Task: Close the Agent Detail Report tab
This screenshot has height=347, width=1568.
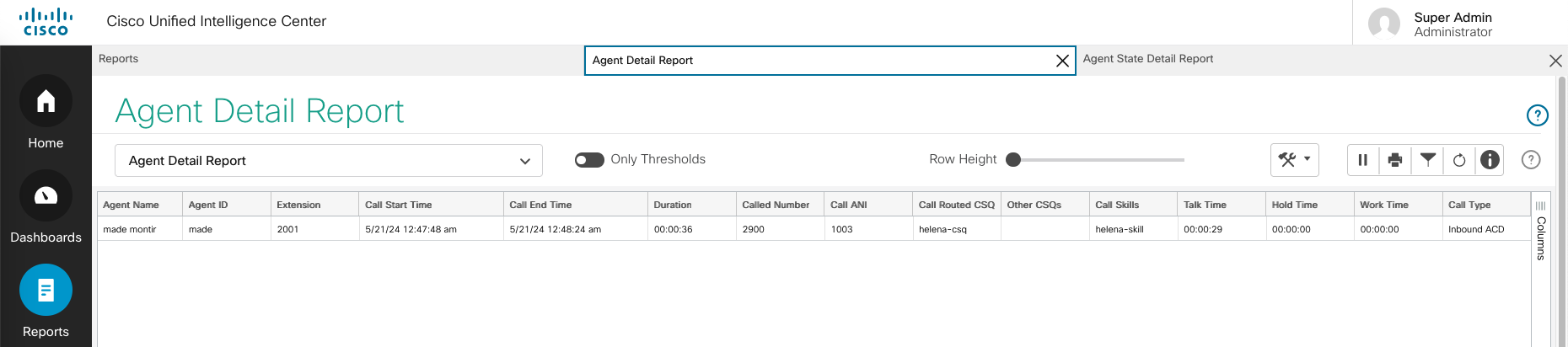Action: (1062, 61)
